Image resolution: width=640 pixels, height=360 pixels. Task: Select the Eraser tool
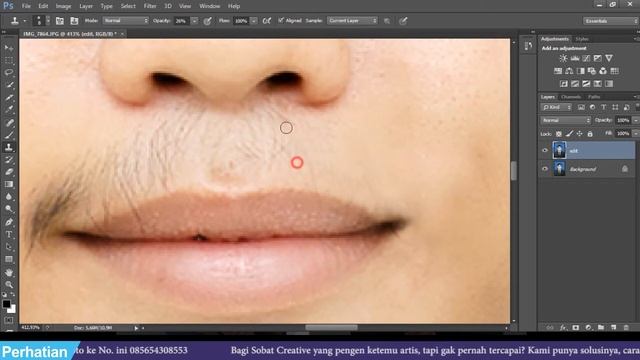[9, 172]
